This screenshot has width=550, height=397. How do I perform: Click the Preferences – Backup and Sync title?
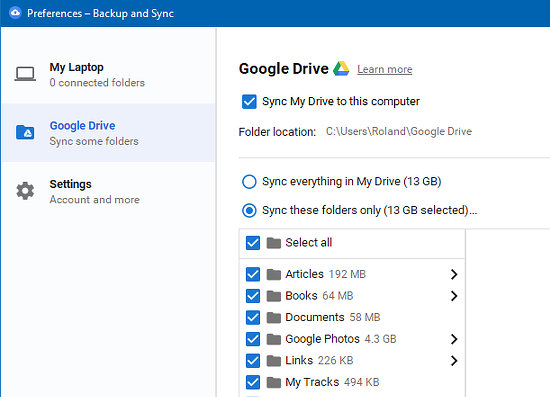pyautogui.click(x=100, y=13)
